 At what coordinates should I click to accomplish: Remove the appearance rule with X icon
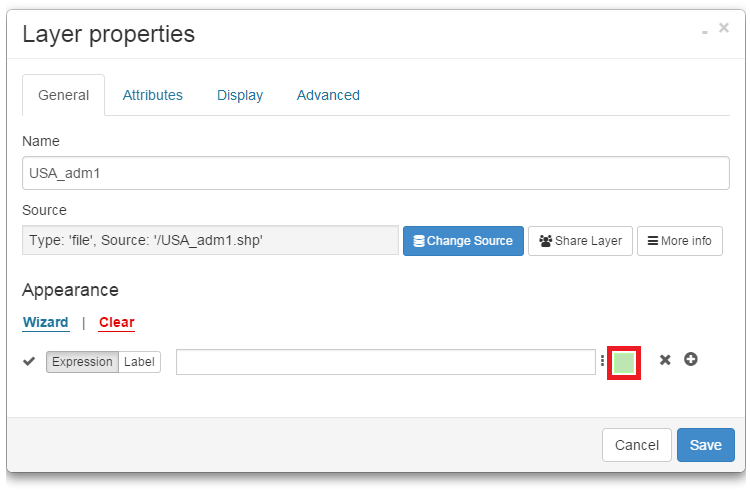click(x=665, y=360)
